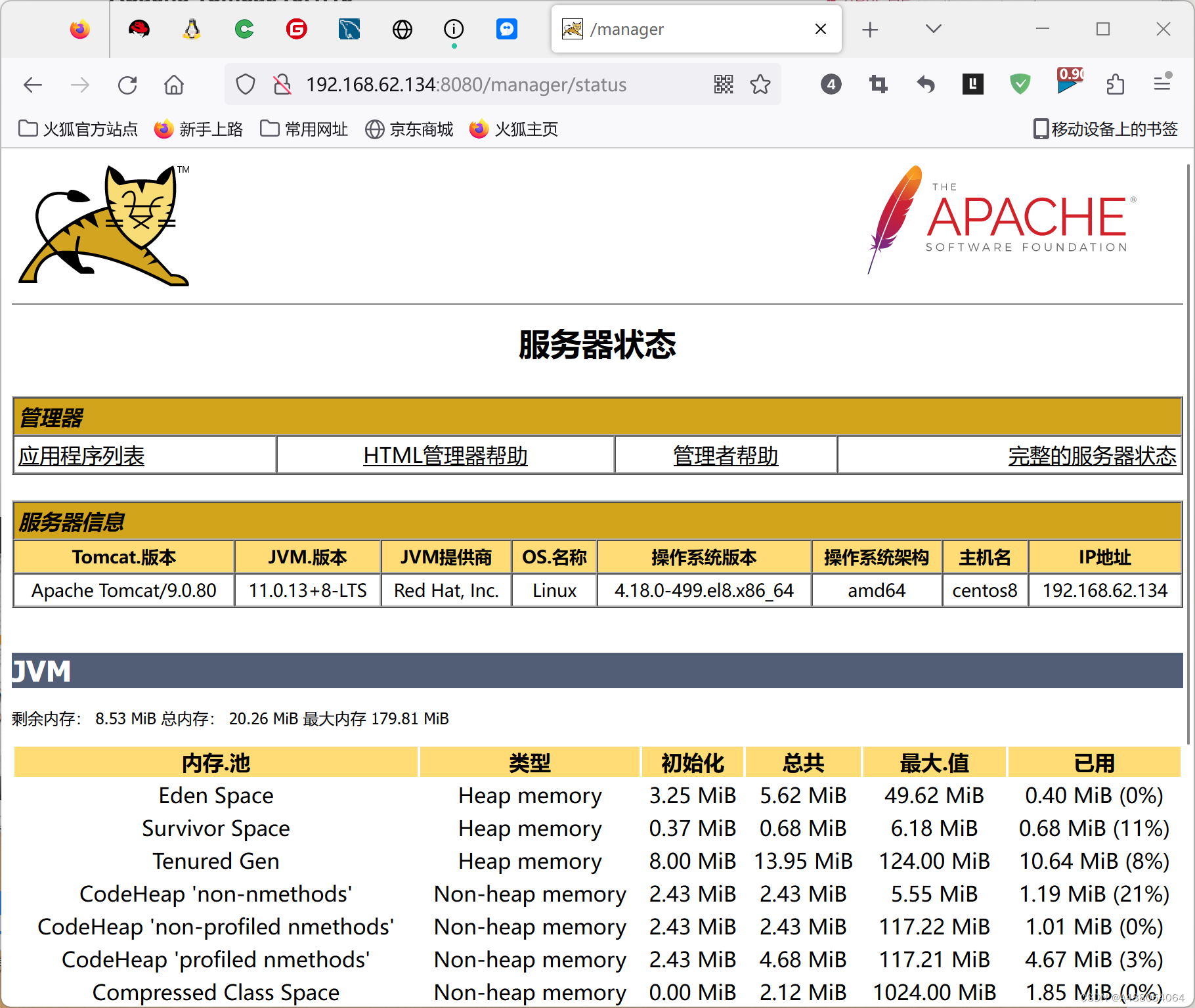Screen dimensions: 1195x1008
Task: Generate QR code for this page
Action: tap(724, 85)
